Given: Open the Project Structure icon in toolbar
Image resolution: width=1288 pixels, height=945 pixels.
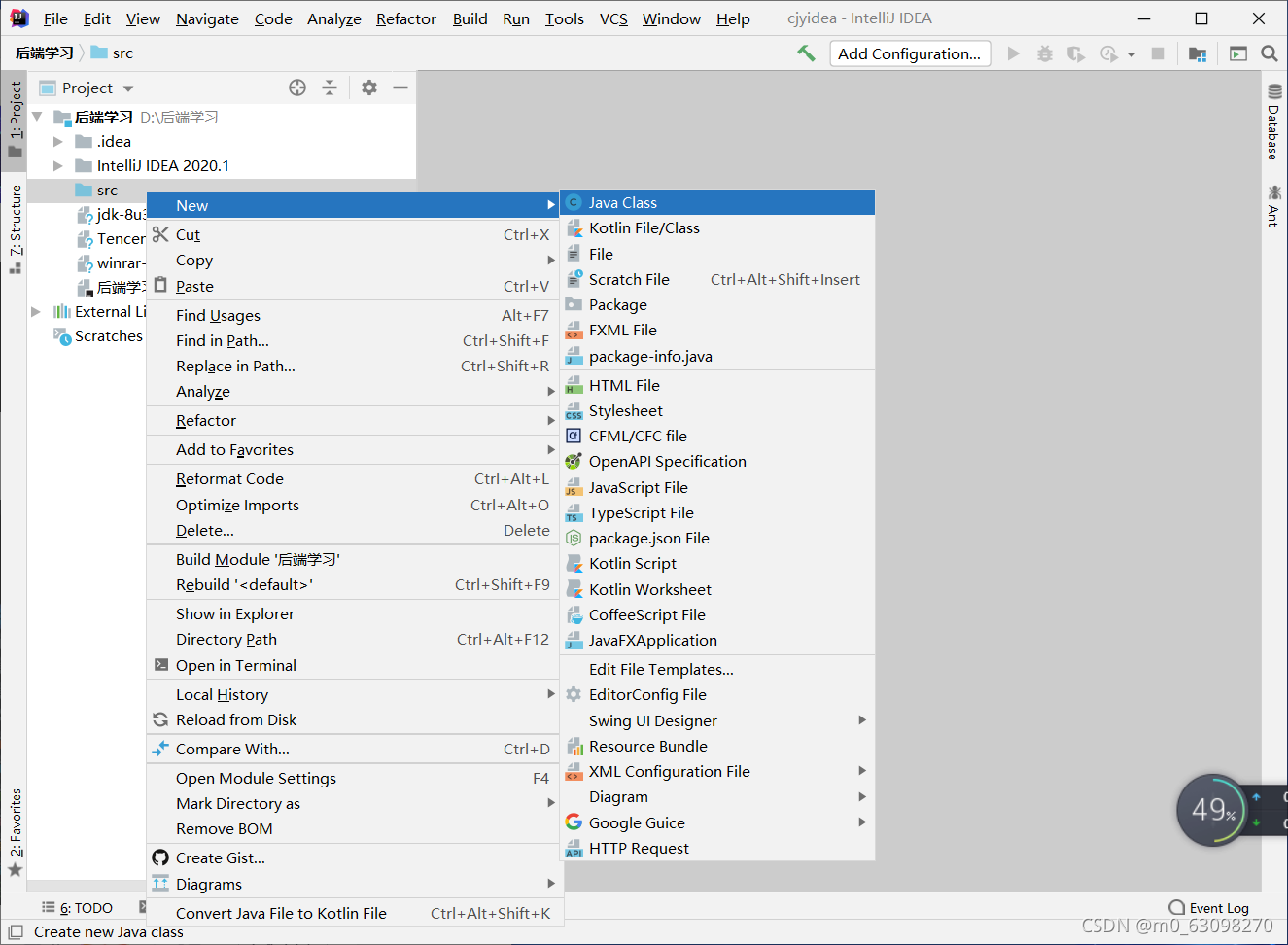Looking at the screenshot, I should click(x=1198, y=53).
